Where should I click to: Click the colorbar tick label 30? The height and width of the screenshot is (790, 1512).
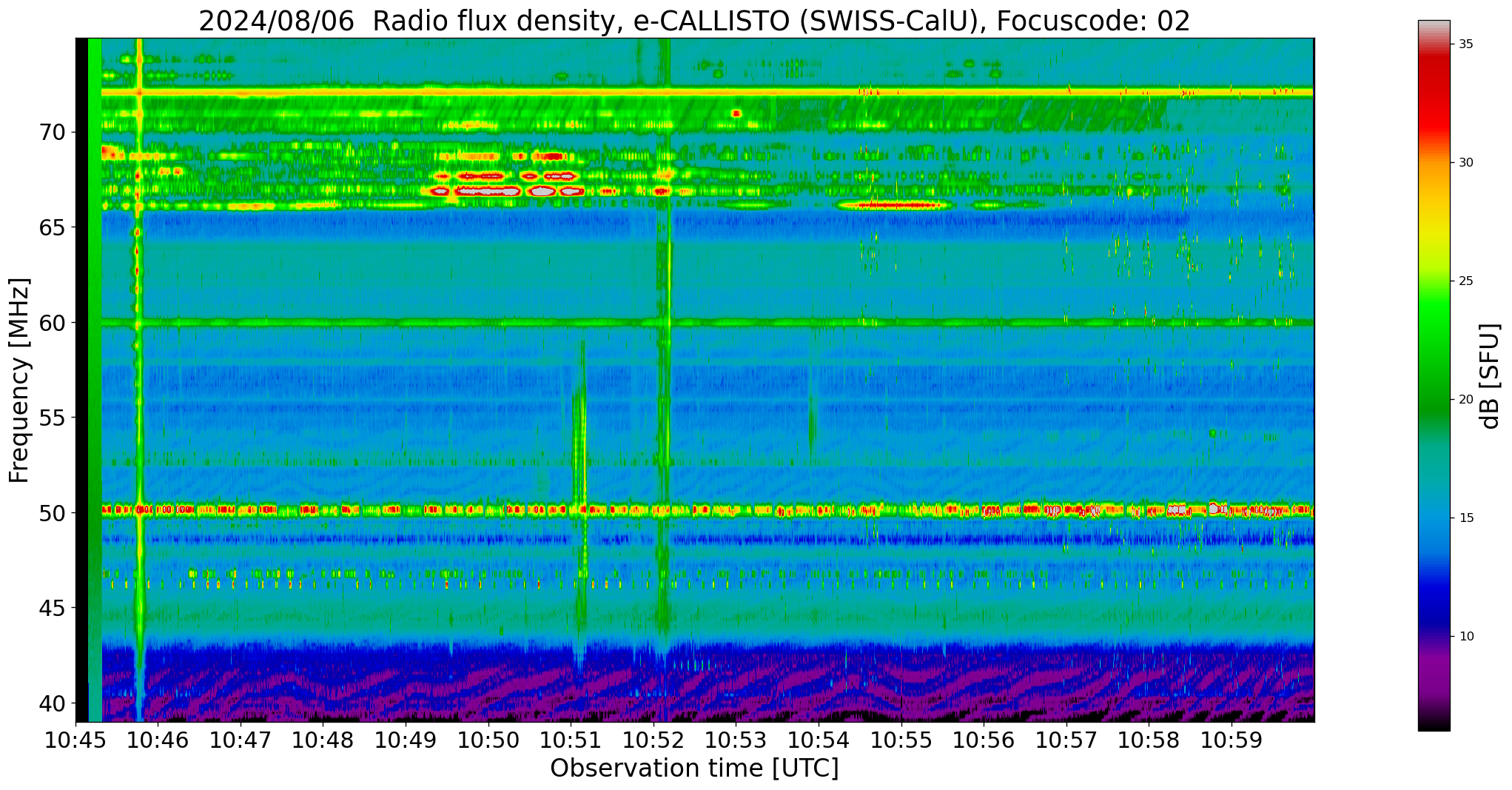click(1466, 163)
